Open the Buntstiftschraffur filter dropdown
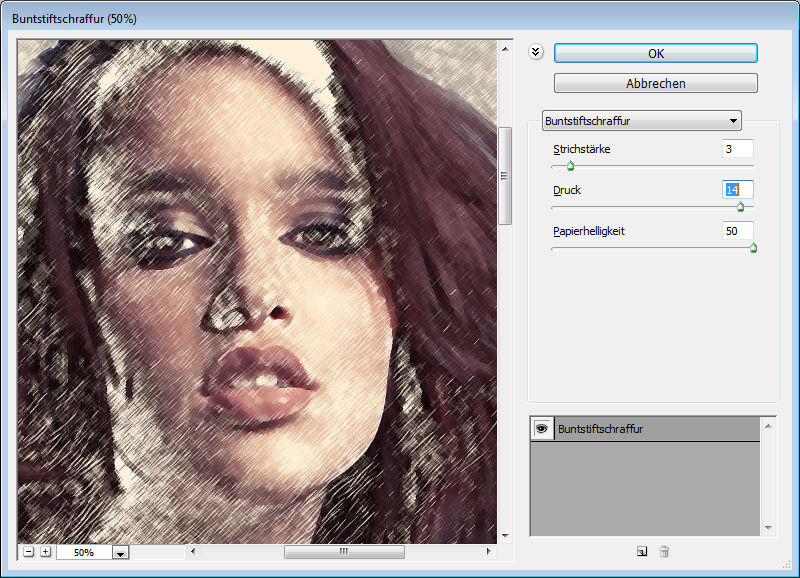Image resolution: width=800 pixels, height=578 pixels. coord(641,121)
